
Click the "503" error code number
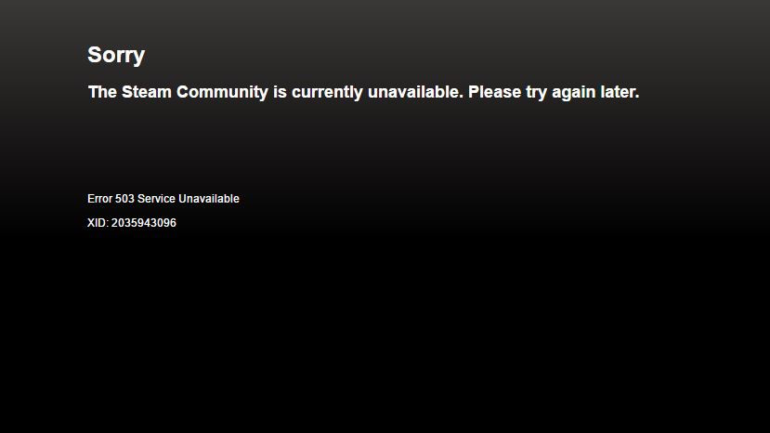(125, 199)
